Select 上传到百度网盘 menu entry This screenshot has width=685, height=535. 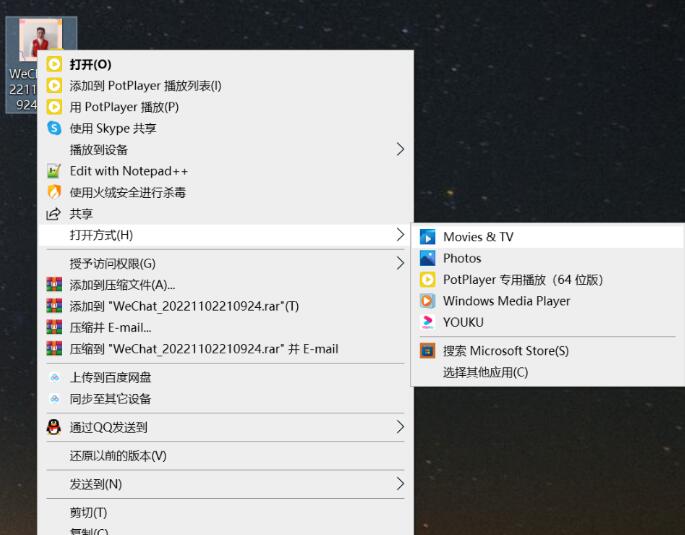tap(110, 378)
